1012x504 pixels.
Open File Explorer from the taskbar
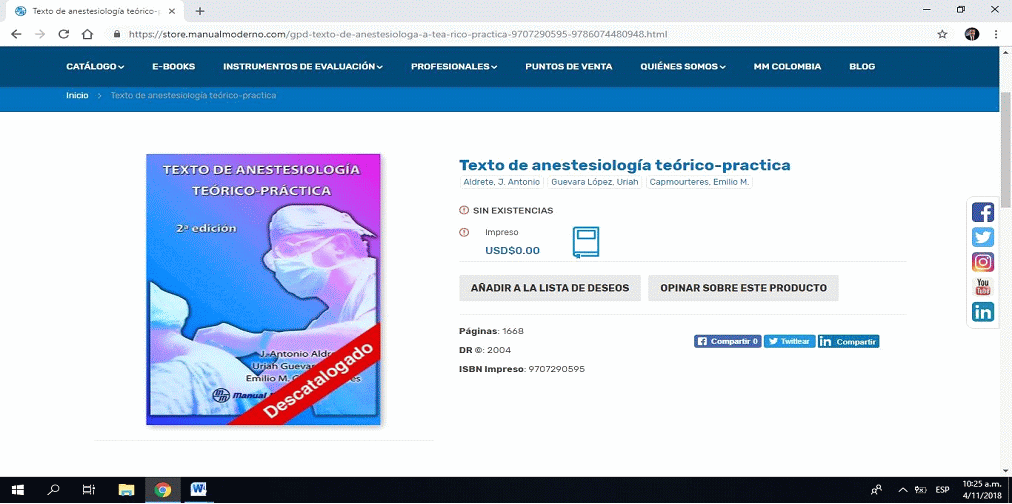click(x=126, y=490)
